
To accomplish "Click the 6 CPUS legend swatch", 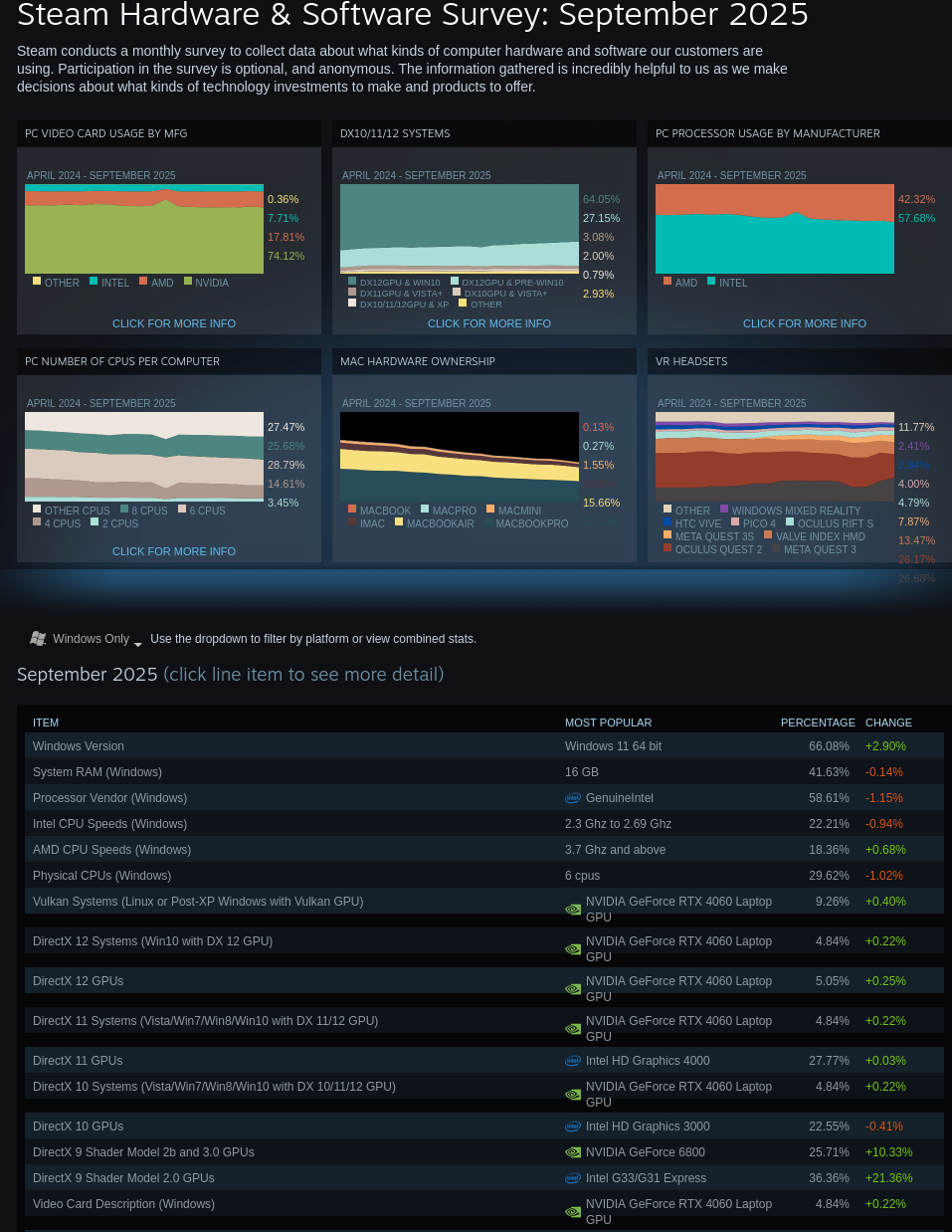I will coord(182,510).
